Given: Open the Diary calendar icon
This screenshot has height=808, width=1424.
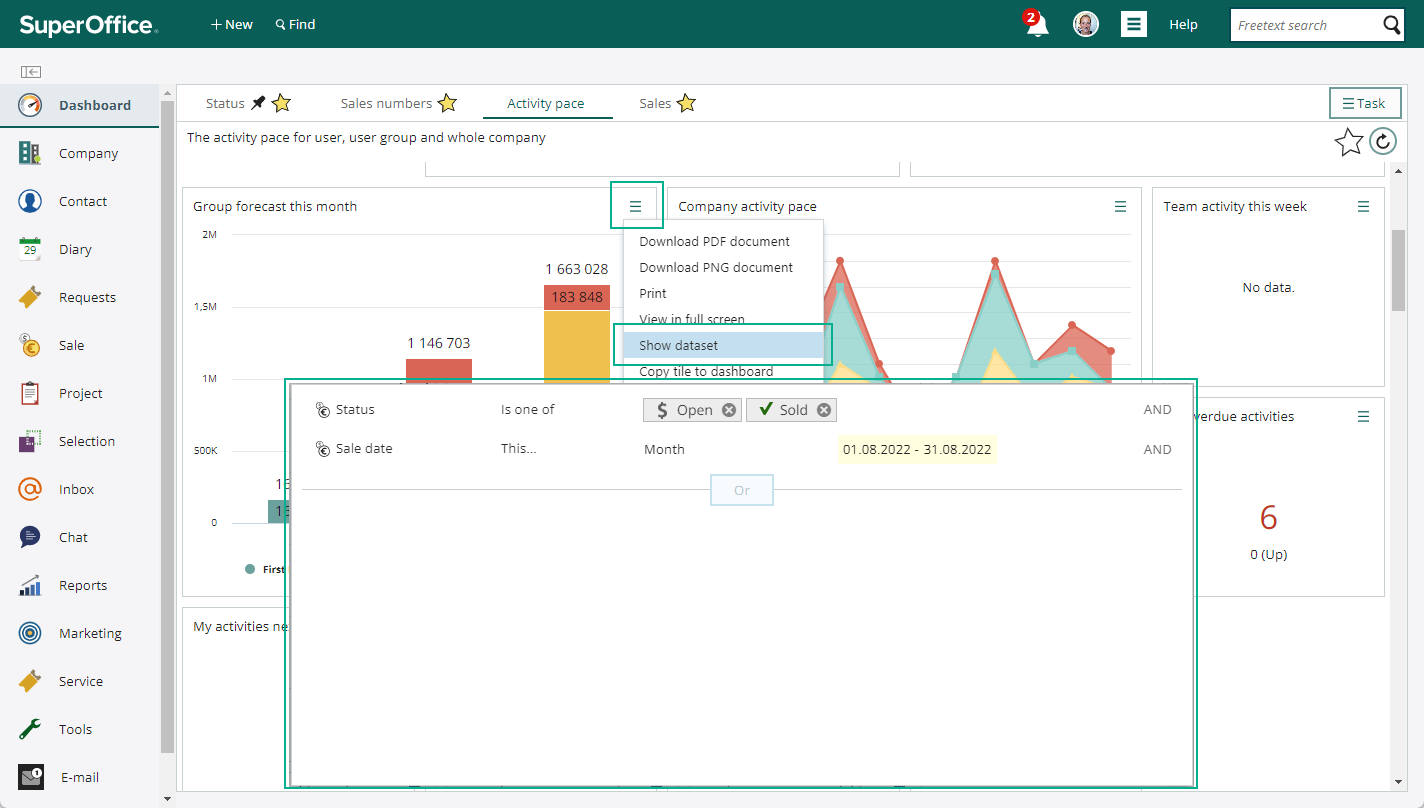Looking at the screenshot, I should pyautogui.click(x=30, y=249).
